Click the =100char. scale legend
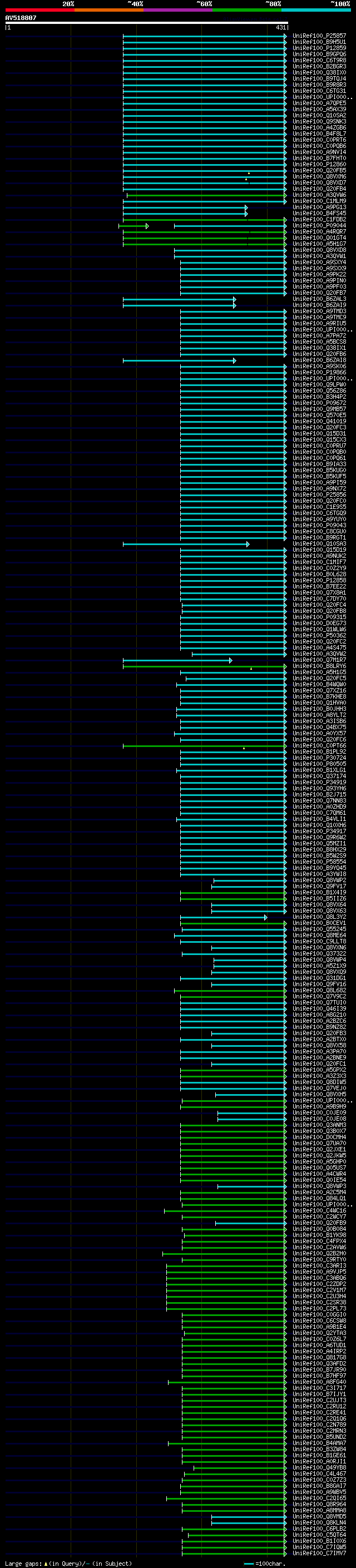The height and width of the screenshot is (1568, 356). [265, 1563]
